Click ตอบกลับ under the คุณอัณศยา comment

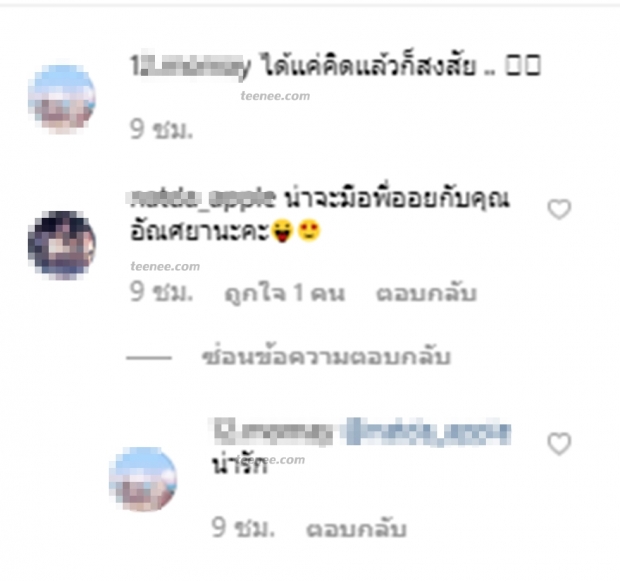[x=426, y=293]
